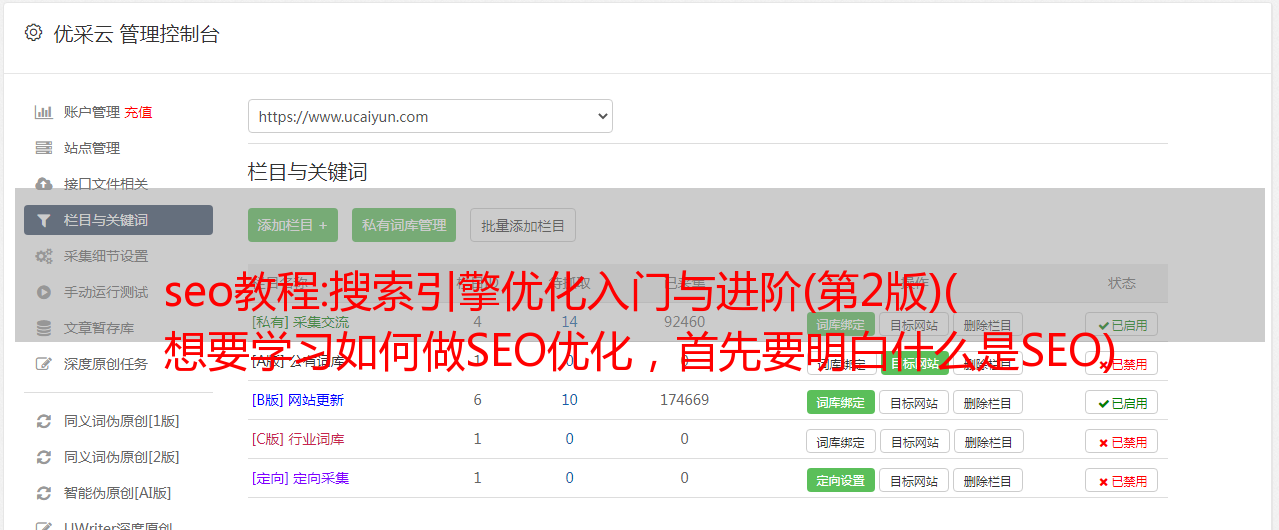The width and height of the screenshot is (1279, 530).
Task: Click the refresh icon next to 同义词伪原创[2版]
Action: tap(44, 457)
